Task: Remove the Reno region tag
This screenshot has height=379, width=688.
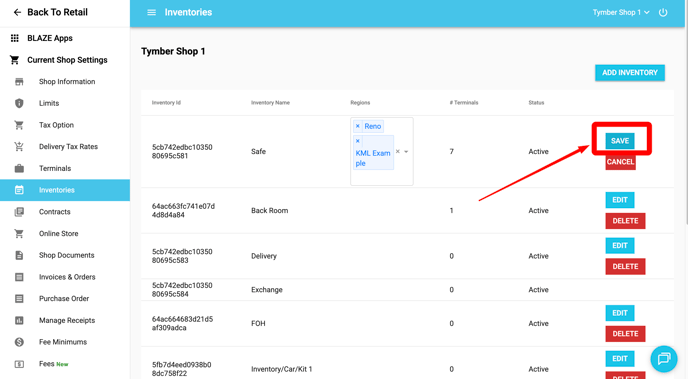Action: pos(358,126)
